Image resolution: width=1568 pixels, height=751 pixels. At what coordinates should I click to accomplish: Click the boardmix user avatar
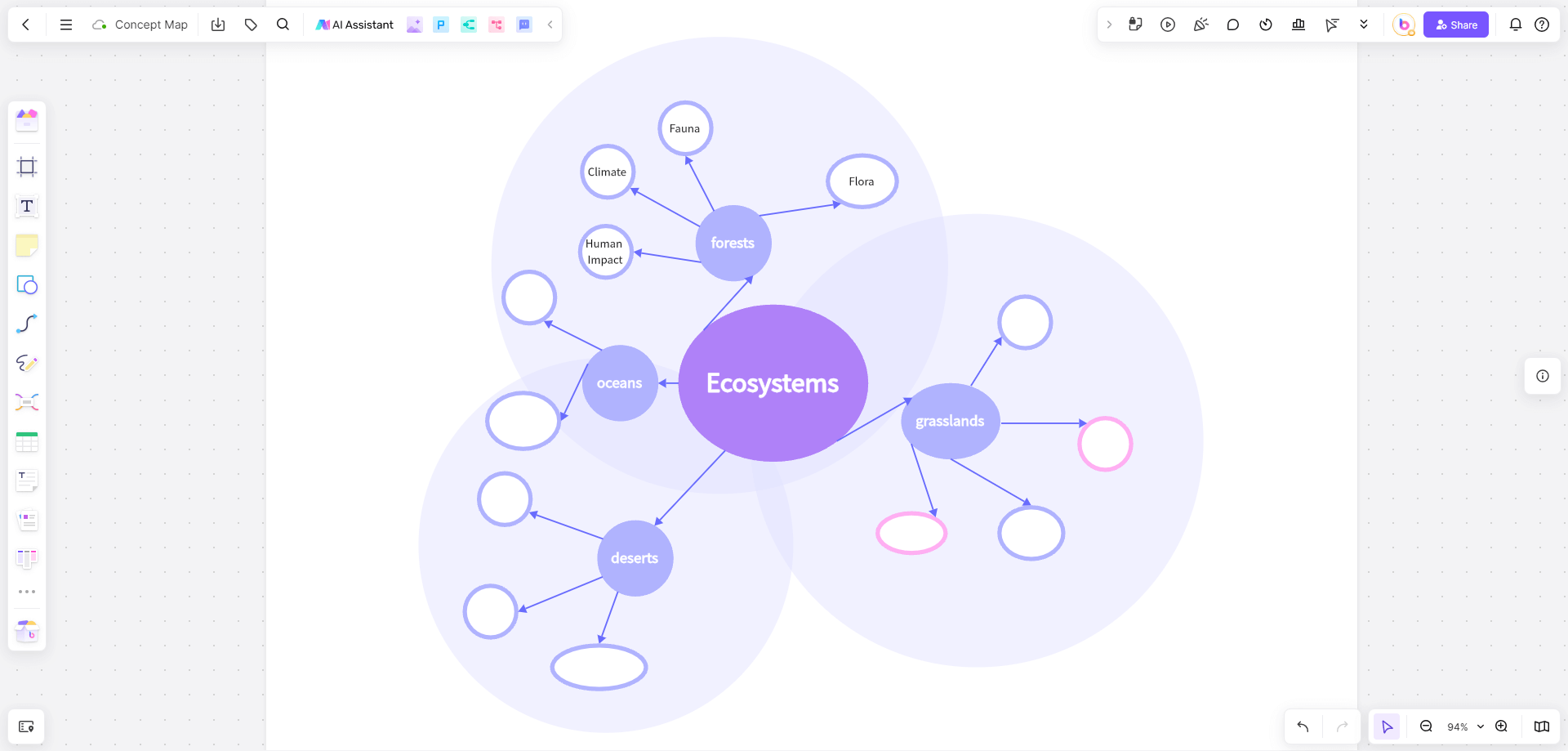pyautogui.click(x=1404, y=25)
